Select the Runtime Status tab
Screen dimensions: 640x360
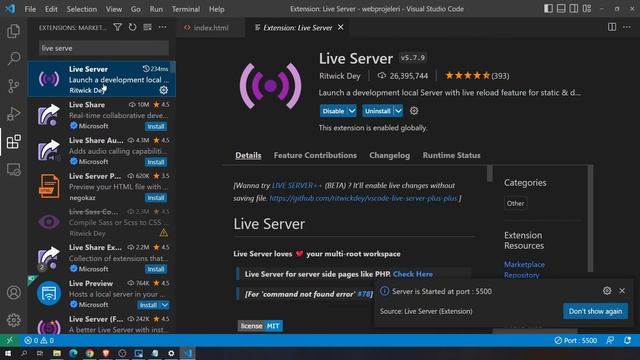(x=451, y=156)
